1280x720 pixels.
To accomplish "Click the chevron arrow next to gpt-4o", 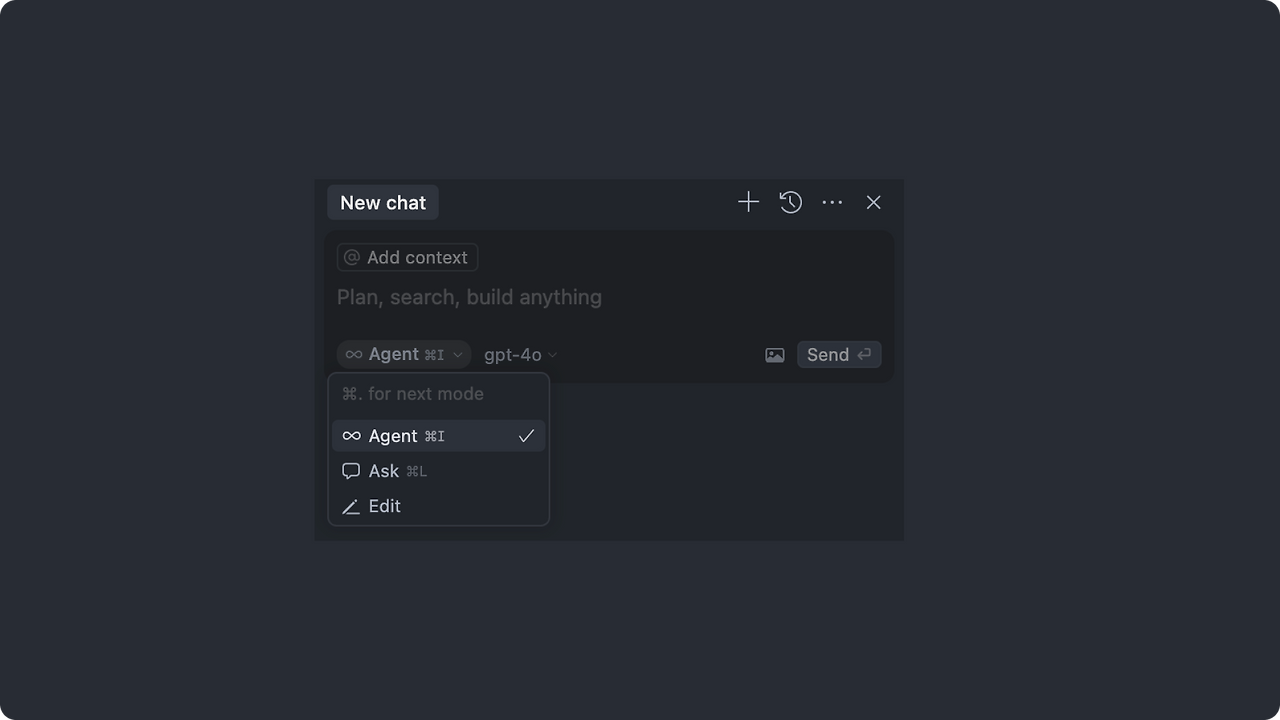I will [x=553, y=355].
